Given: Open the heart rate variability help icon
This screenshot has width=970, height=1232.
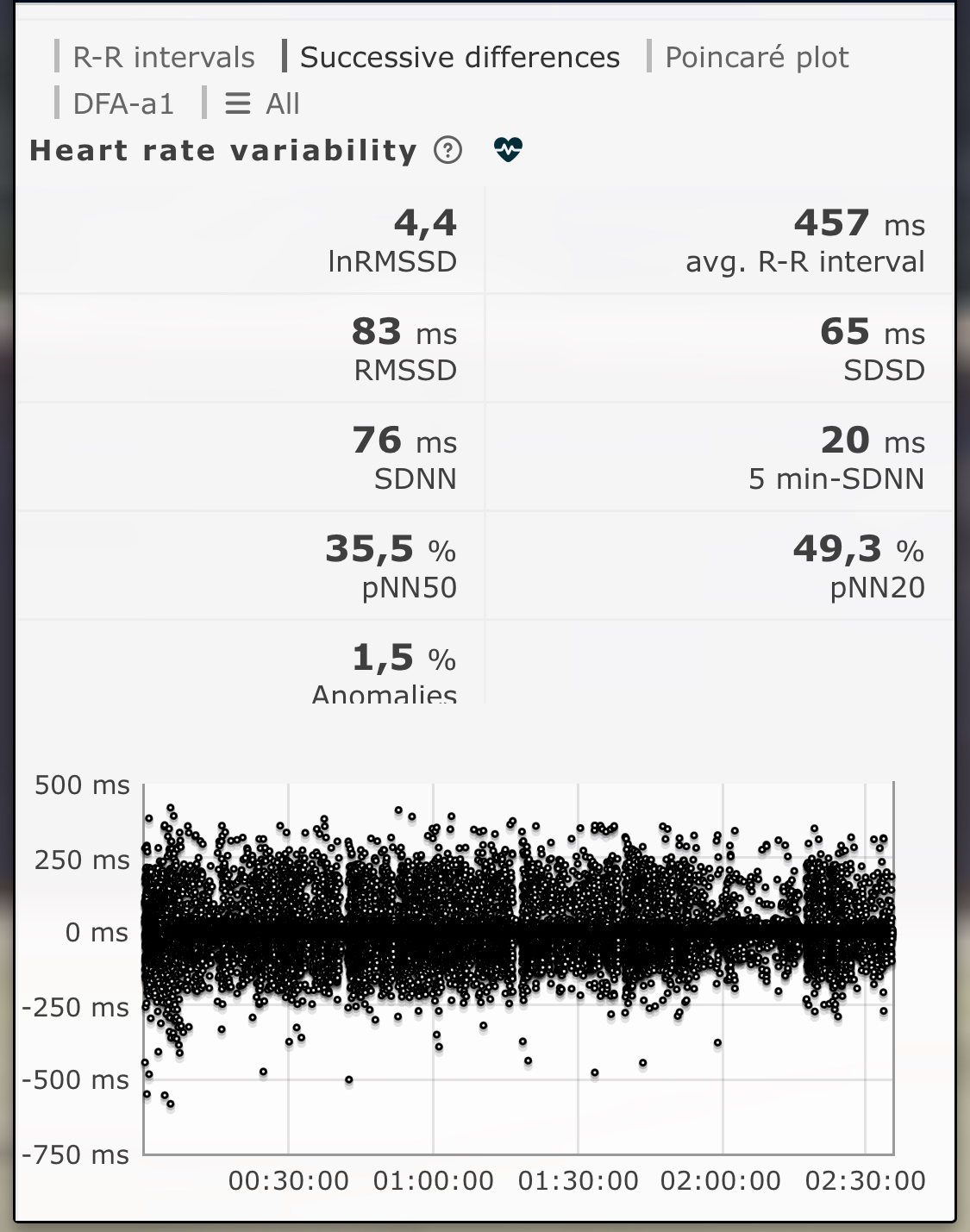Looking at the screenshot, I should 447,151.
